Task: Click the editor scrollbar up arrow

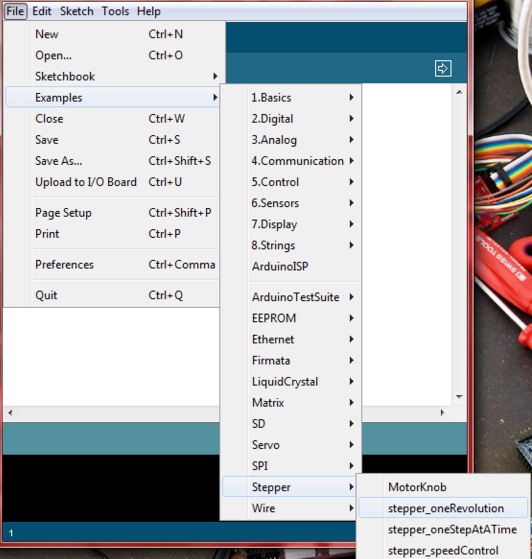Action: pos(459,92)
